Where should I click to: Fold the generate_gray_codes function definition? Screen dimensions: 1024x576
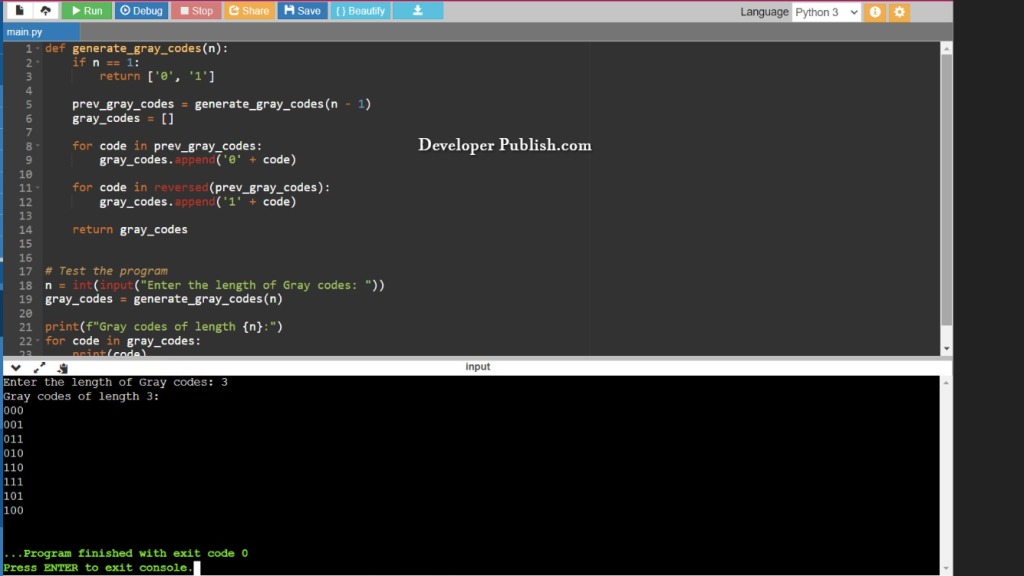36,47
